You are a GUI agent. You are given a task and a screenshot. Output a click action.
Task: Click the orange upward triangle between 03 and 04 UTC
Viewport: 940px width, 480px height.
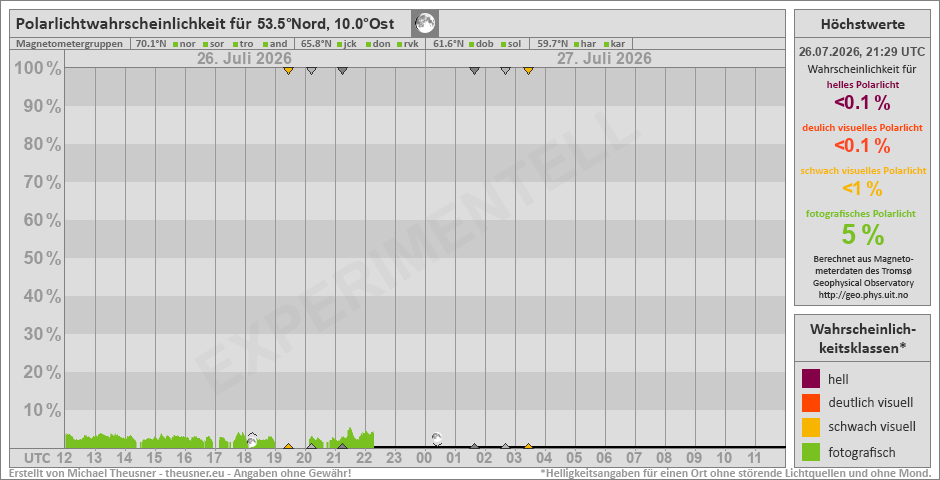[x=528, y=446]
